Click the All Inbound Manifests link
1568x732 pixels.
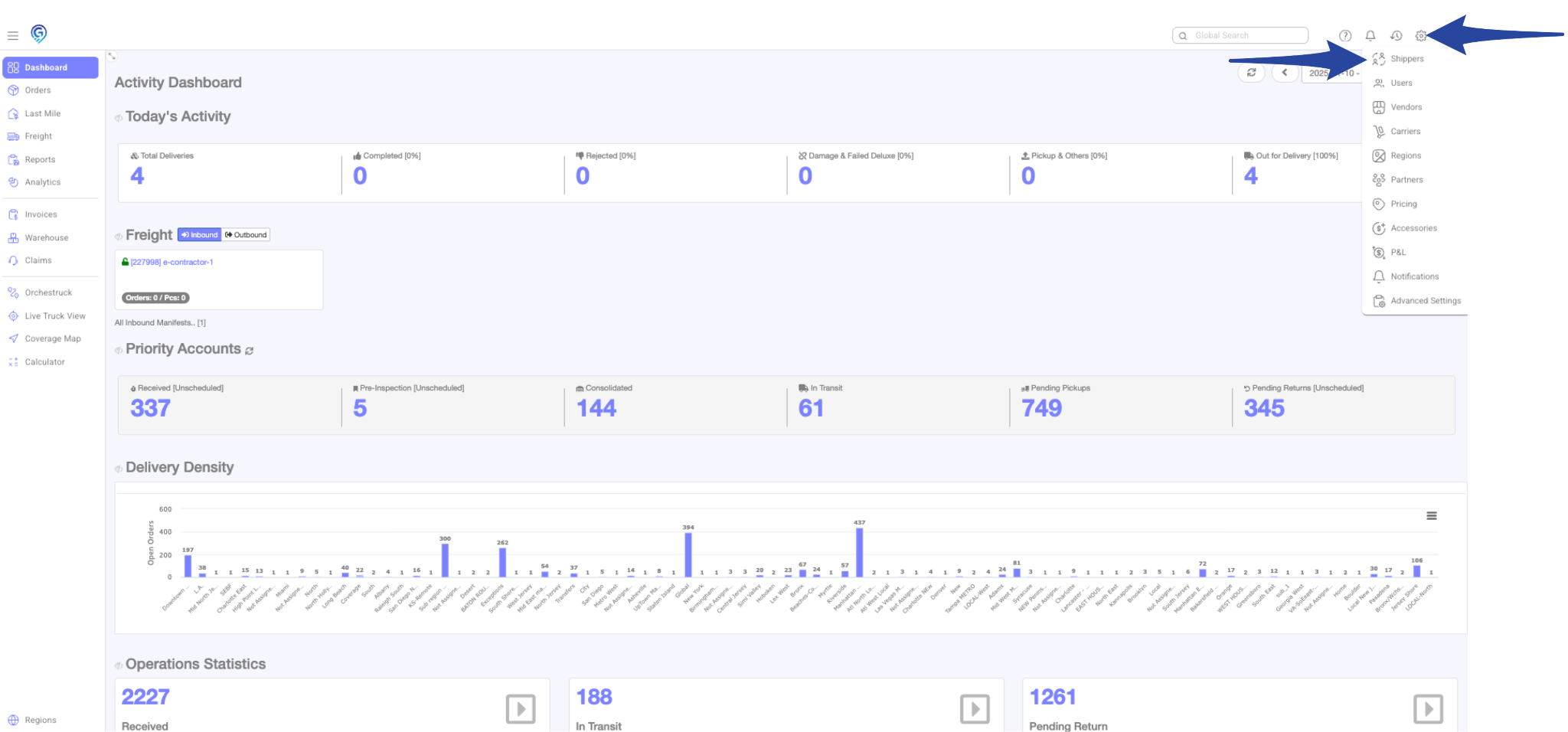coord(160,323)
